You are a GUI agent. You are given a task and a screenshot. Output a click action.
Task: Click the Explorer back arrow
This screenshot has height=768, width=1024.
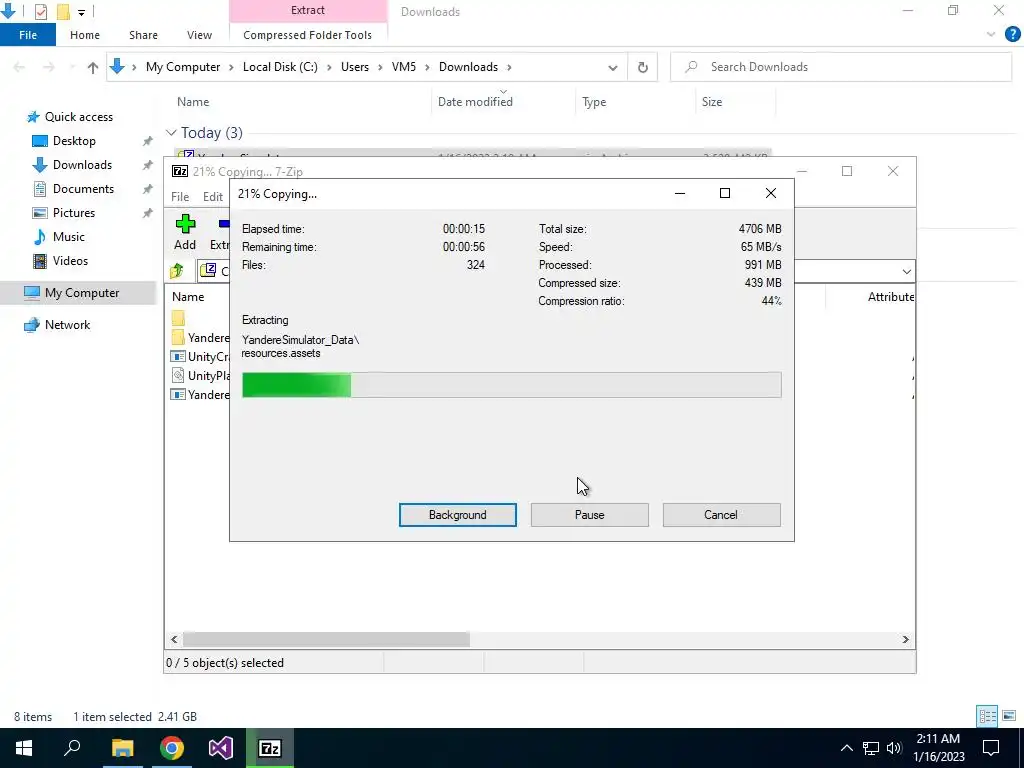[20, 67]
